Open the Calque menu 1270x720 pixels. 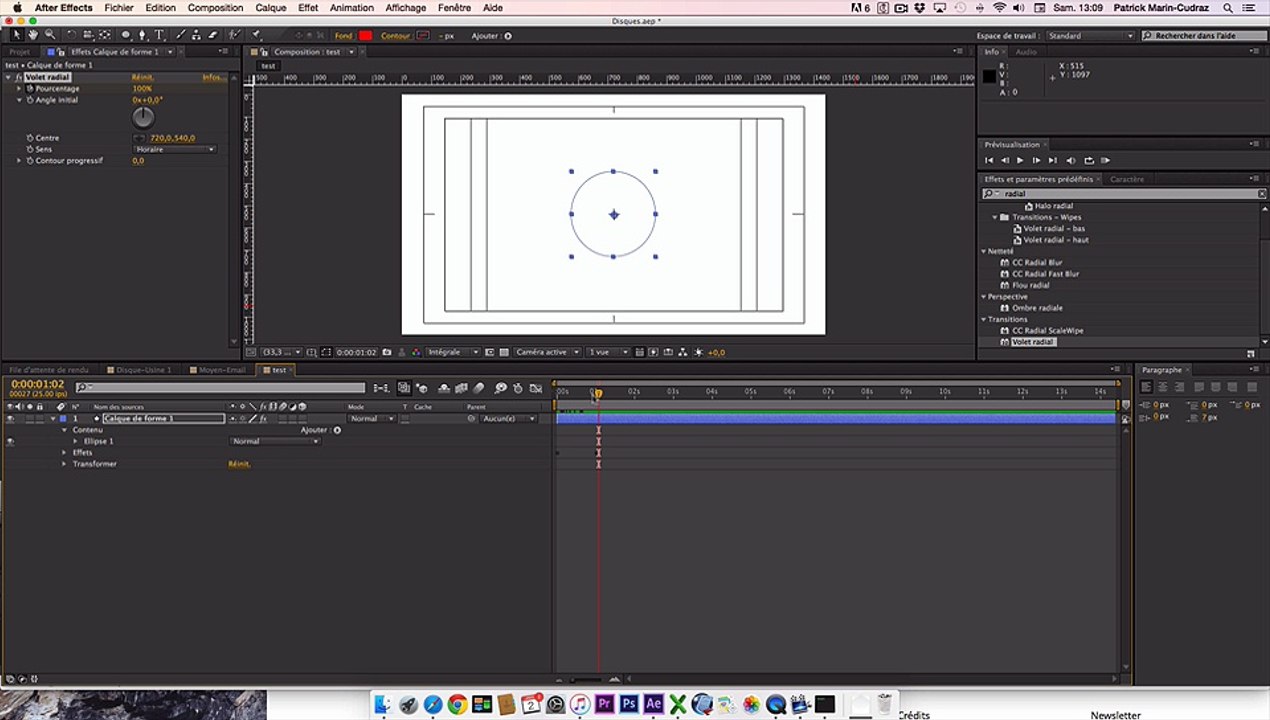coord(270,8)
